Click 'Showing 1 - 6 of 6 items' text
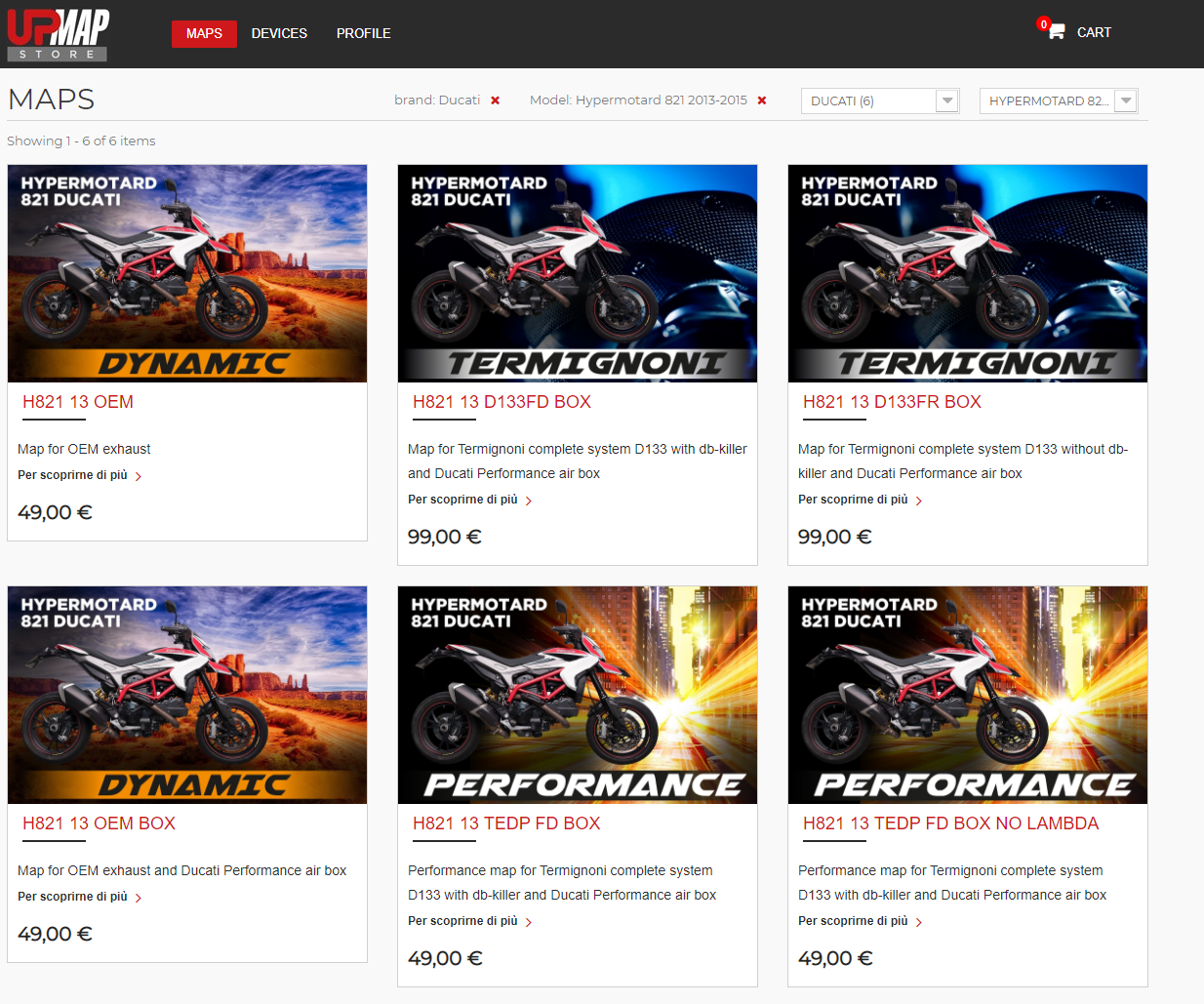Viewport: 1204px width, 1004px height. 81,141
